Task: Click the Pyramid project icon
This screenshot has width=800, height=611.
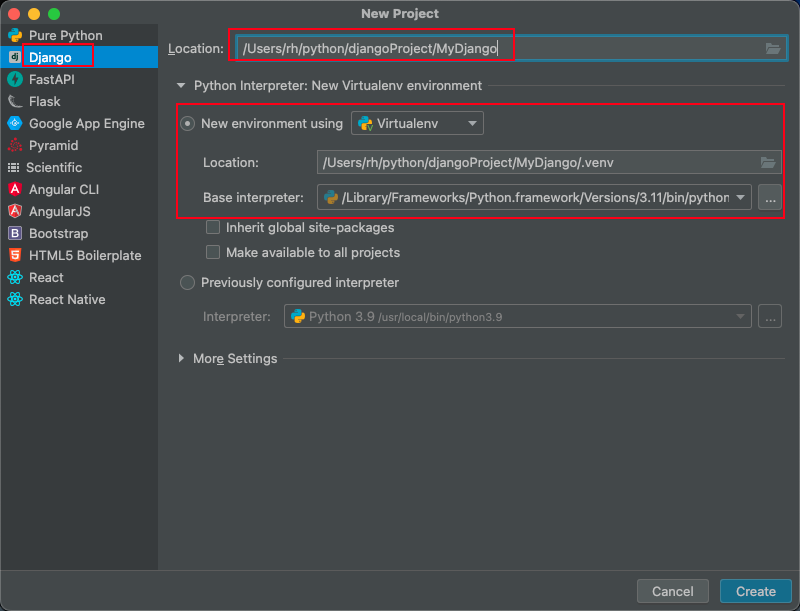Action: click(15, 145)
